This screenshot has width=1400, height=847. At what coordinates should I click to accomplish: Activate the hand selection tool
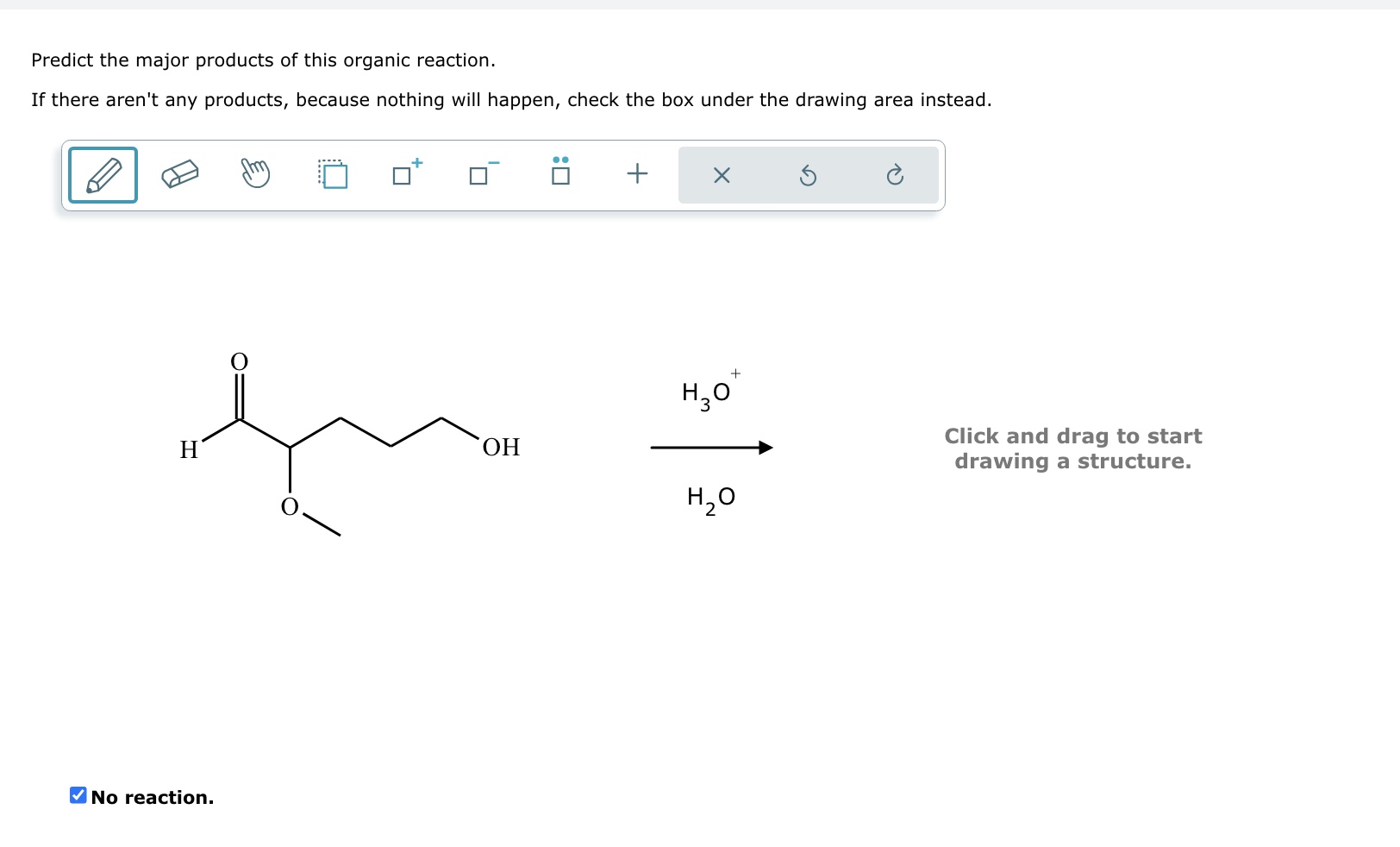(255, 175)
